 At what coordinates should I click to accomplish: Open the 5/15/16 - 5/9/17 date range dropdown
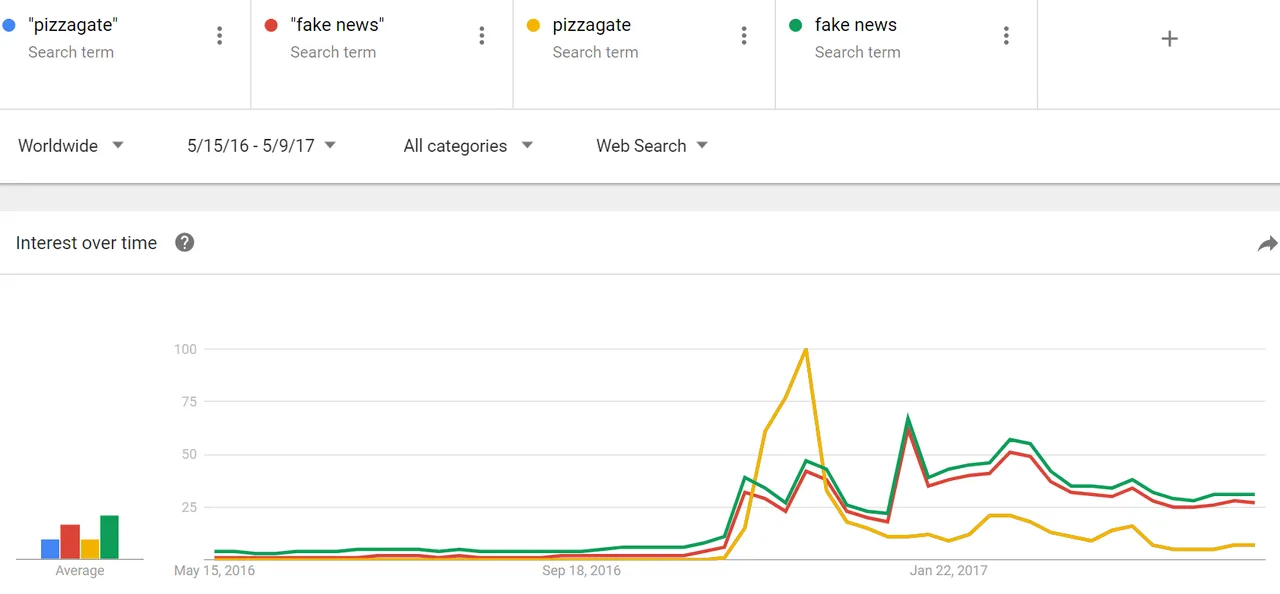pyautogui.click(x=262, y=146)
